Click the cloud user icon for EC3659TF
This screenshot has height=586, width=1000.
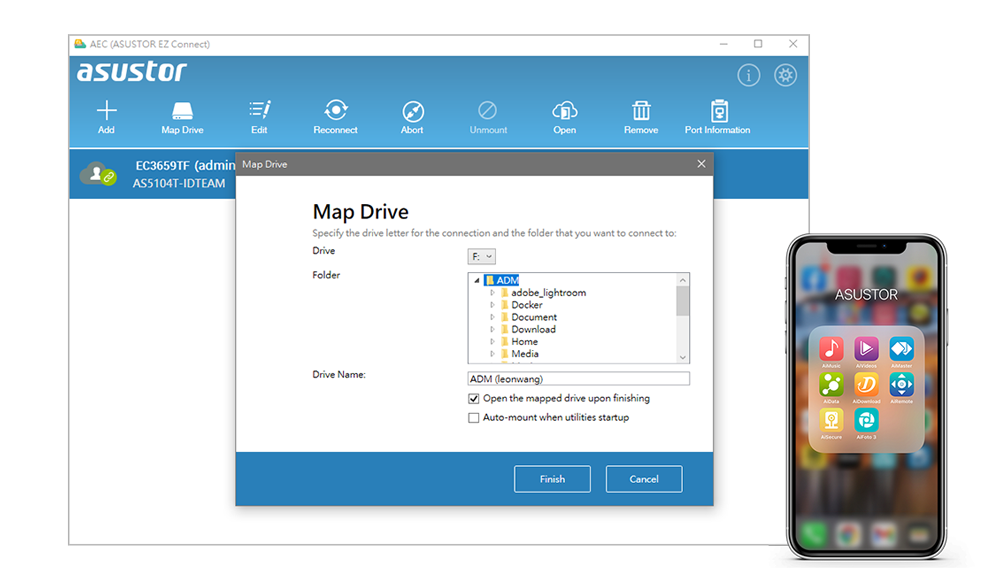click(x=98, y=173)
